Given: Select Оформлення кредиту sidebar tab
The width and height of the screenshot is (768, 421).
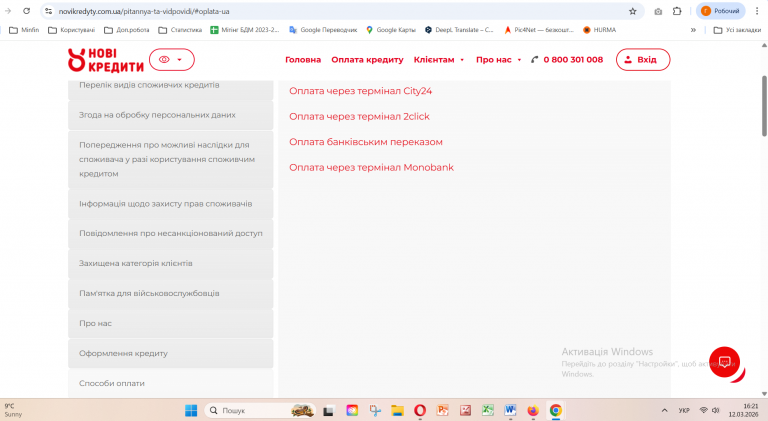Looking at the screenshot, I should point(170,353).
